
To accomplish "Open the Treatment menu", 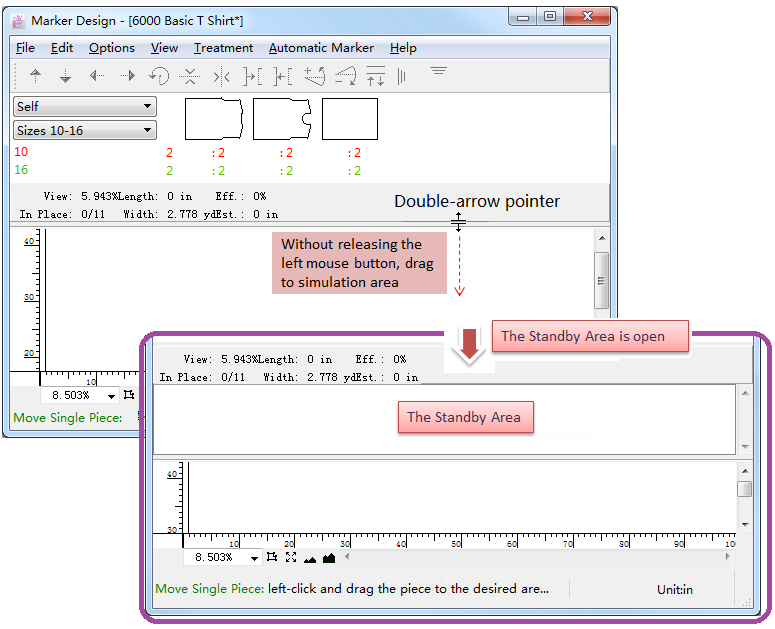I will [x=223, y=48].
